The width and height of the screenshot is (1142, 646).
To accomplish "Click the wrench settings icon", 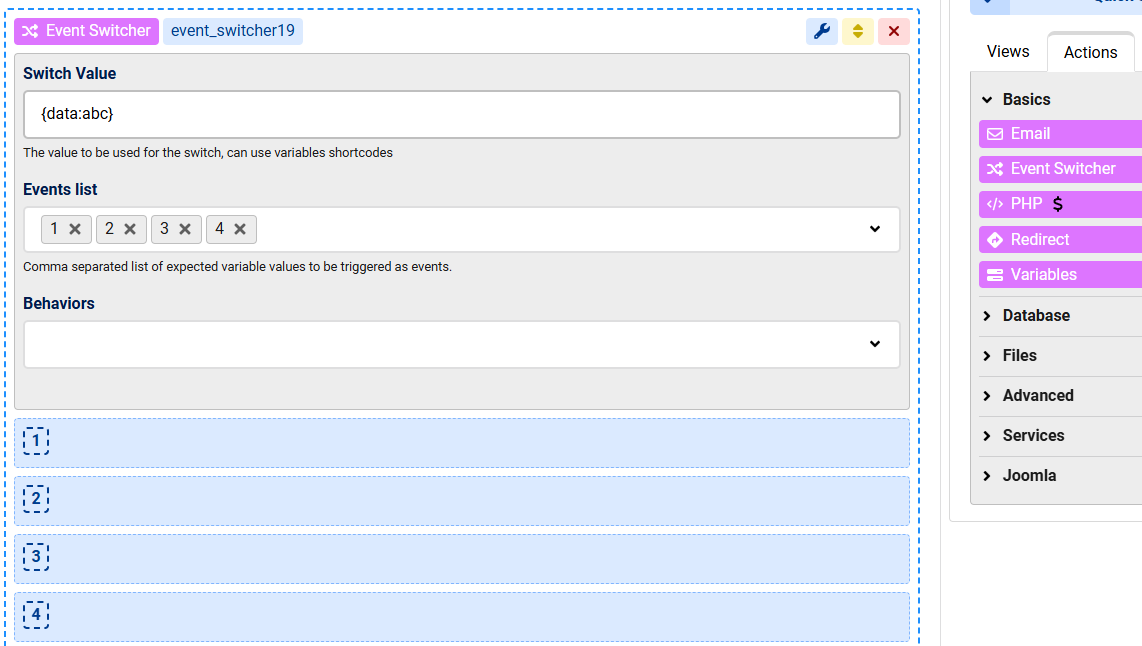I will coord(822,31).
